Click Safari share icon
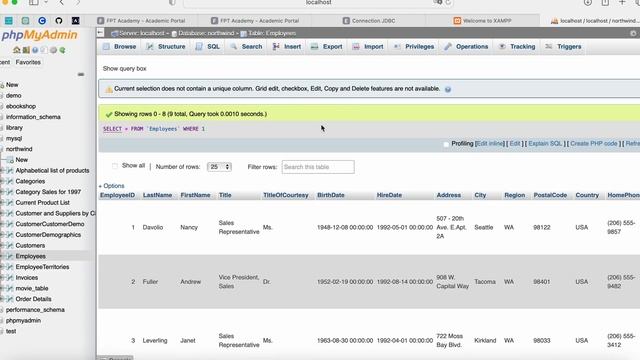This screenshot has width=640, height=360. pyautogui.click(x=605, y=2)
